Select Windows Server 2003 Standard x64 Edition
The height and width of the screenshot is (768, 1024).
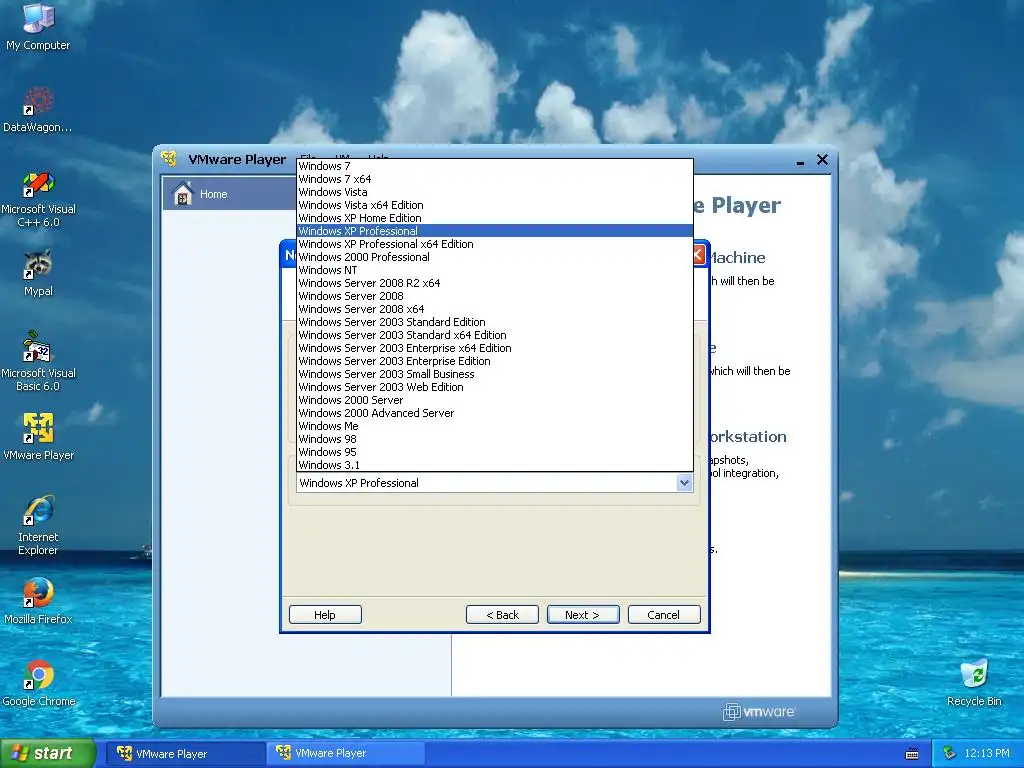(494, 335)
